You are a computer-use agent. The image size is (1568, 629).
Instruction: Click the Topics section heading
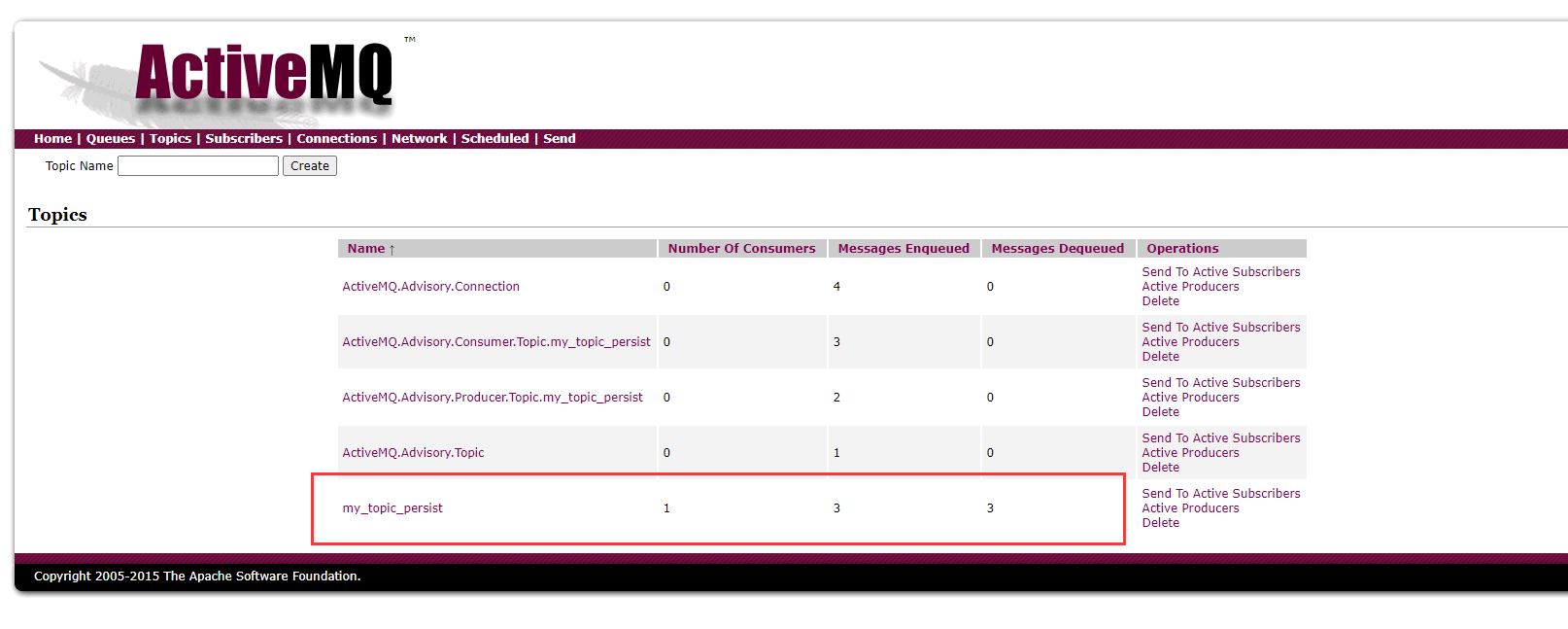click(57, 215)
